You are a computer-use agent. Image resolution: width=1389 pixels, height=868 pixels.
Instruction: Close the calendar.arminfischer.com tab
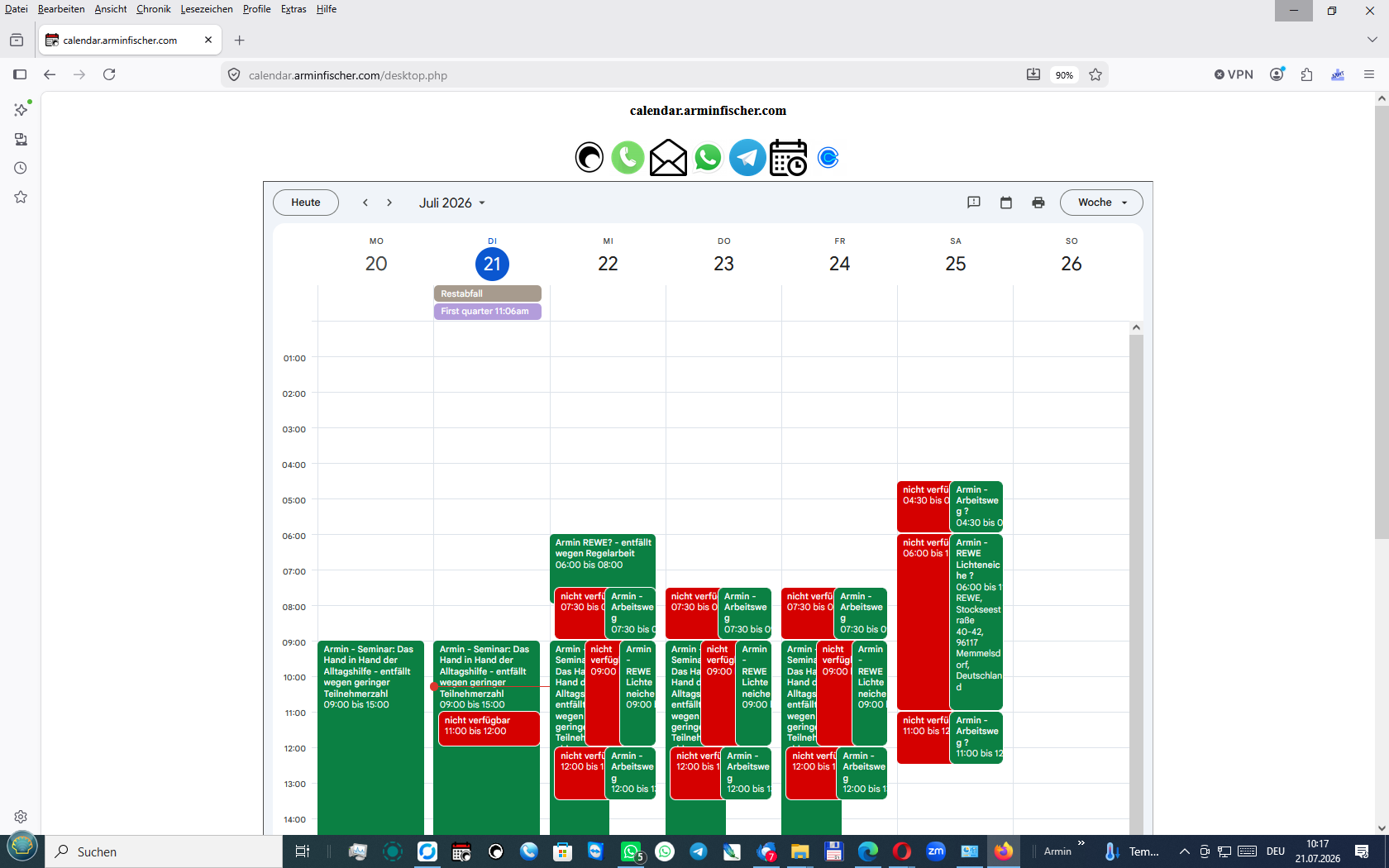click(x=208, y=40)
